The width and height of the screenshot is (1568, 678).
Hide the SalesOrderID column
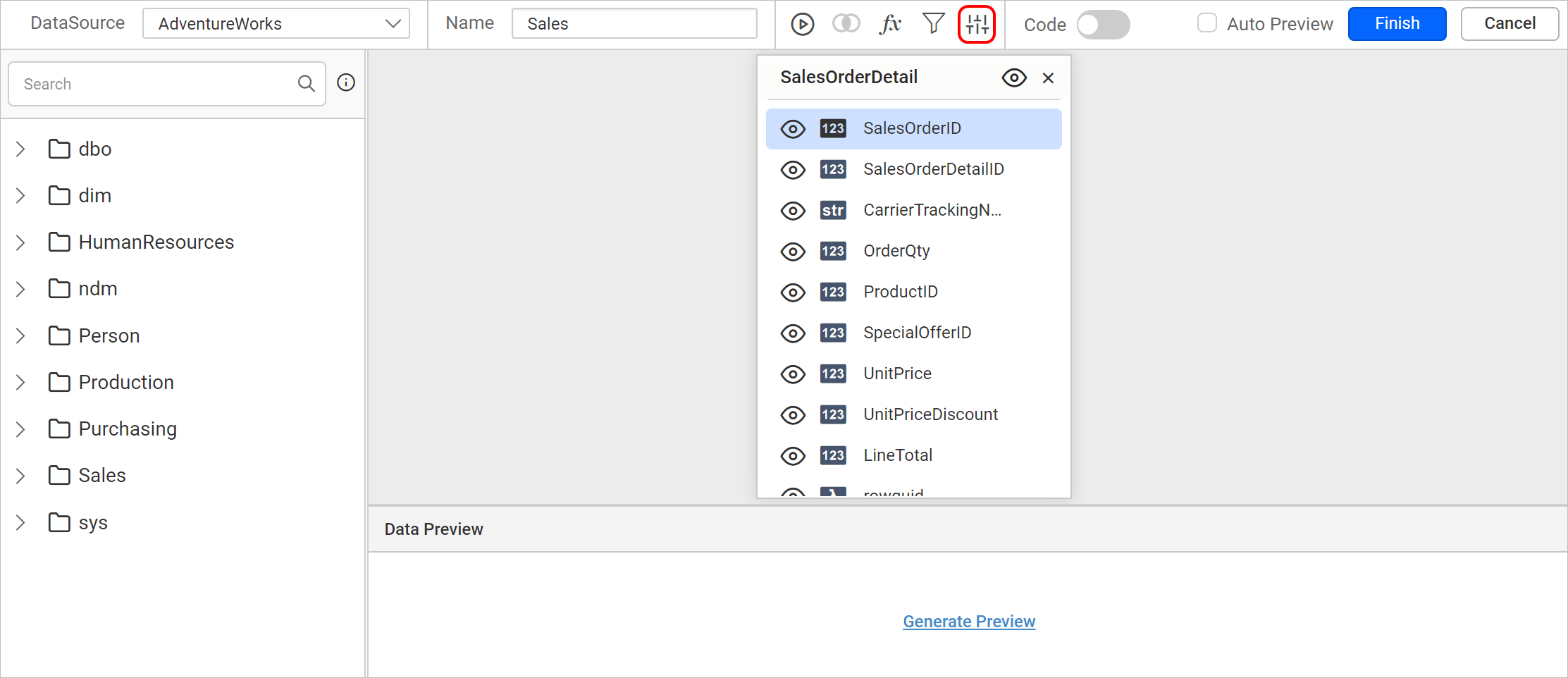793,129
